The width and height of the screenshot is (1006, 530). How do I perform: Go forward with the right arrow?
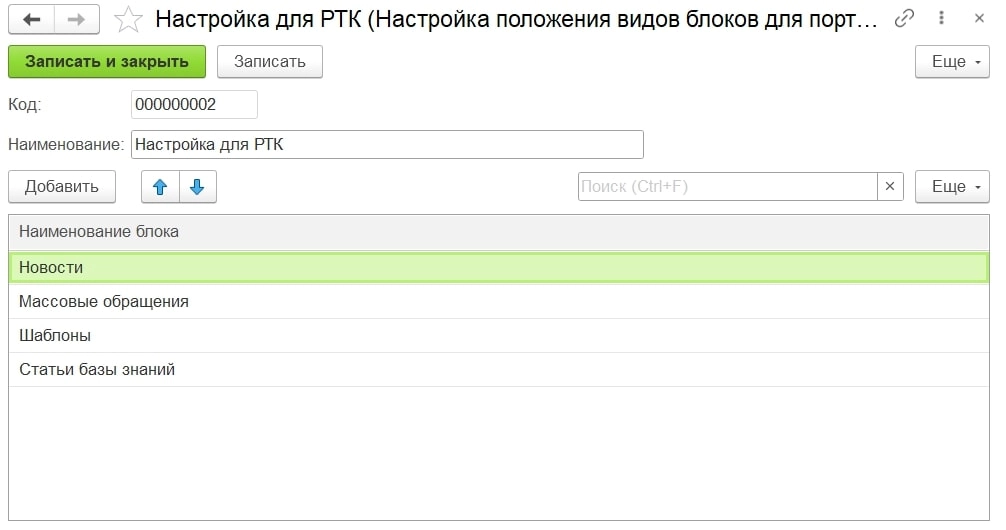(x=76, y=19)
